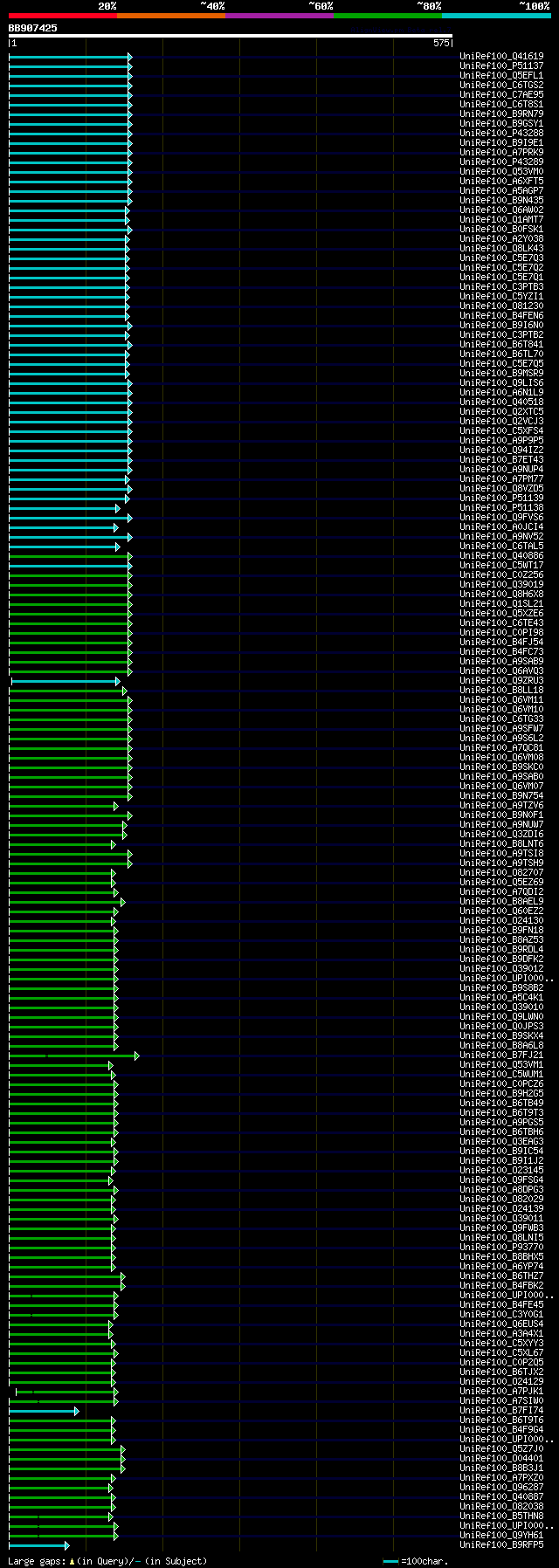The width and height of the screenshot is (559, 1568).
Task: Select hit UniRef100_B6TB49
Action: click(501, 1104)
